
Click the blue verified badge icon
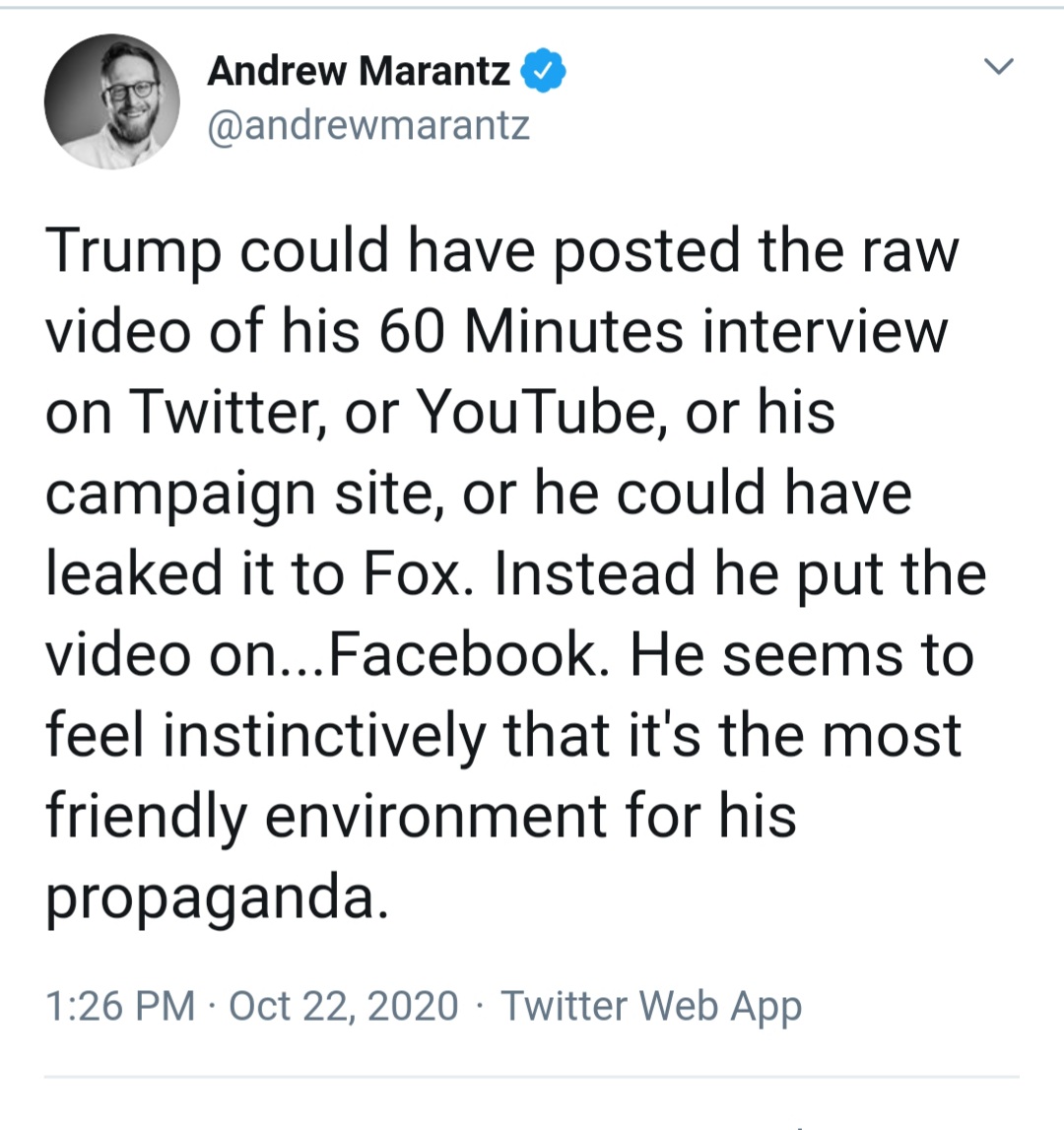point(544,71)
